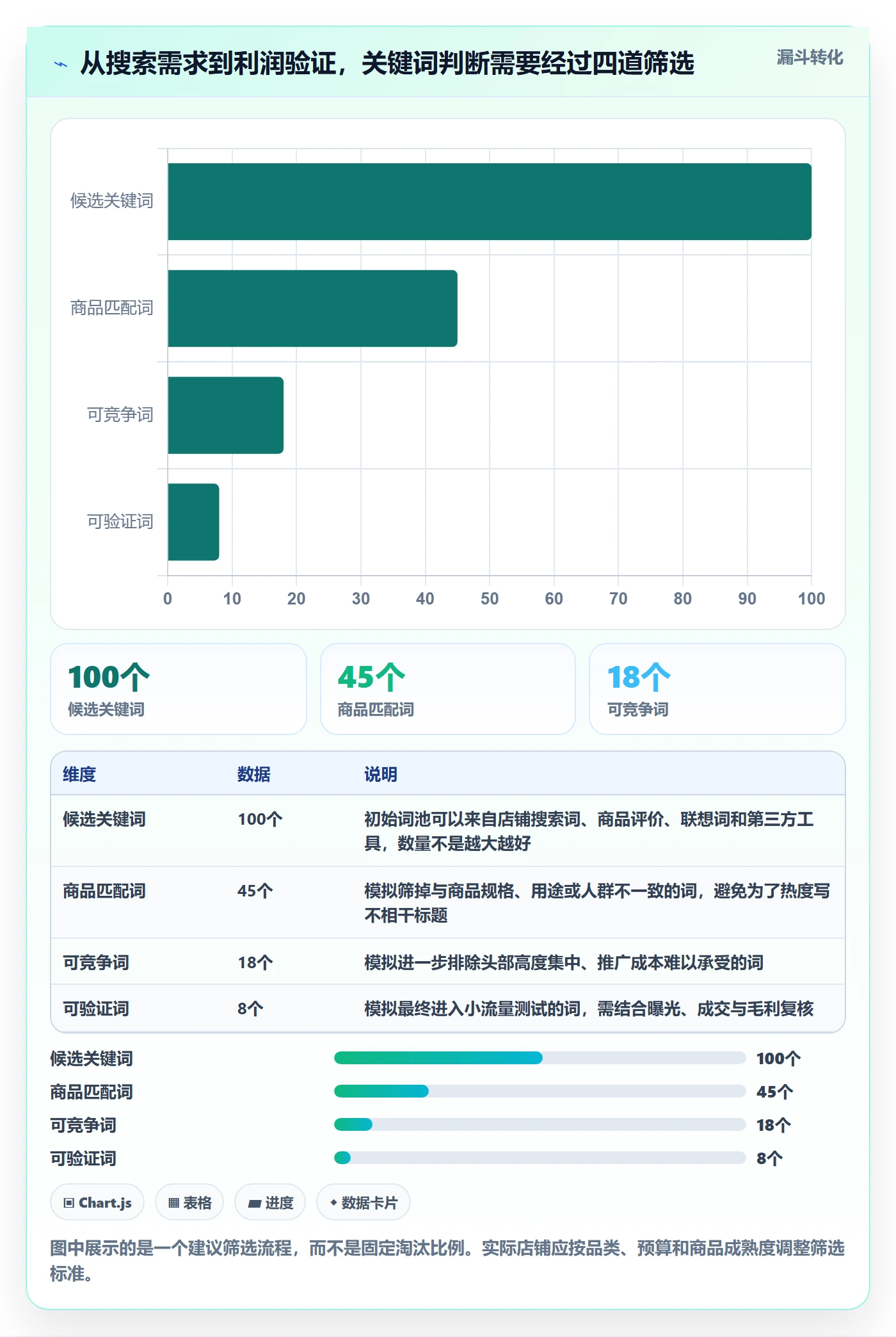Click the 可验证词 bar in the chart
Image resolution: width=896 pixels, height=1337 pixels.
193,522
